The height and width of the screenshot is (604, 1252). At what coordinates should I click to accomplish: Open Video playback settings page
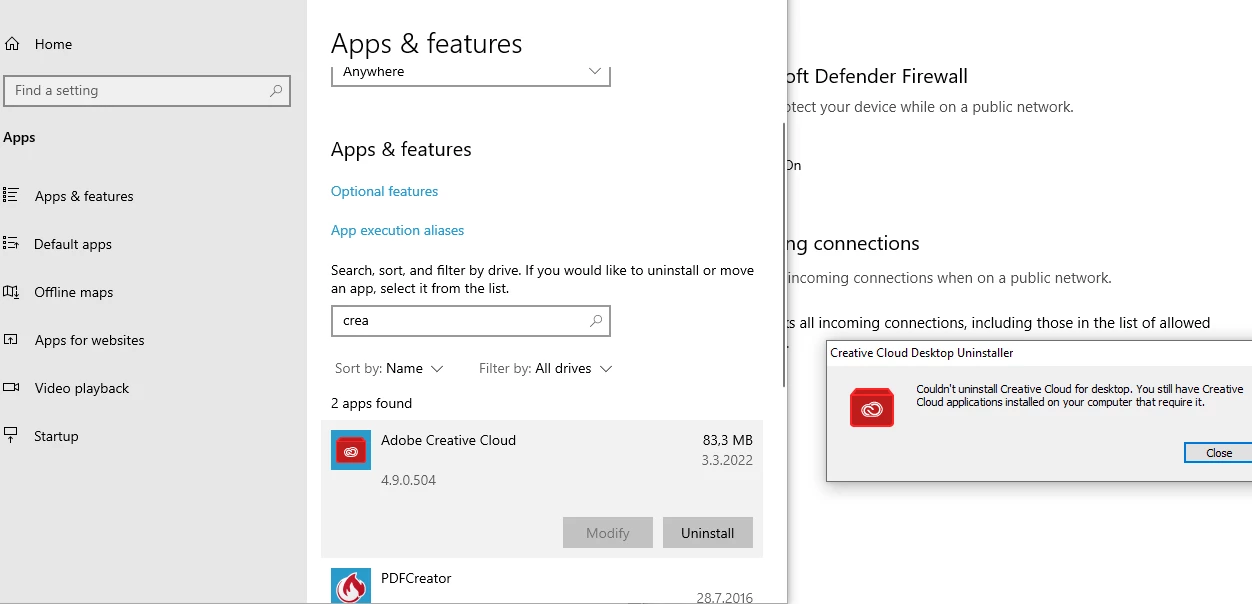[x=82, y=388]
